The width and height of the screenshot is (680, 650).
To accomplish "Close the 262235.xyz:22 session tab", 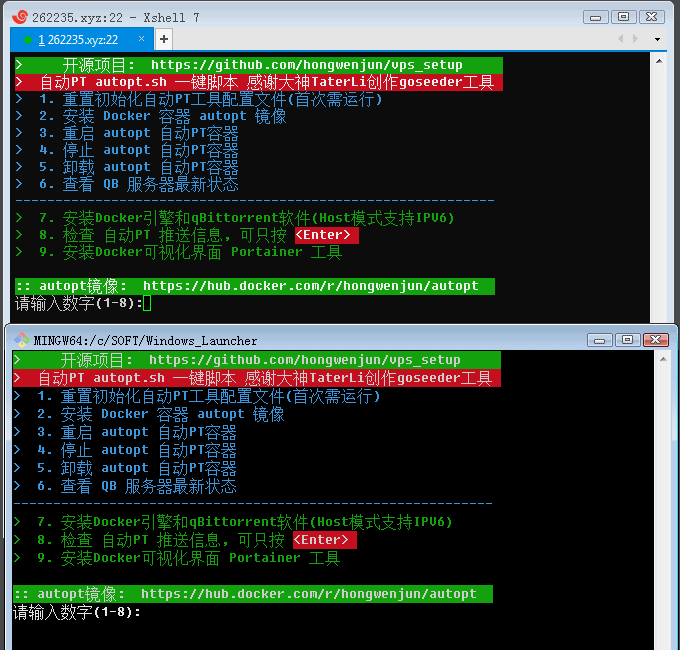I will click(141, 39).
